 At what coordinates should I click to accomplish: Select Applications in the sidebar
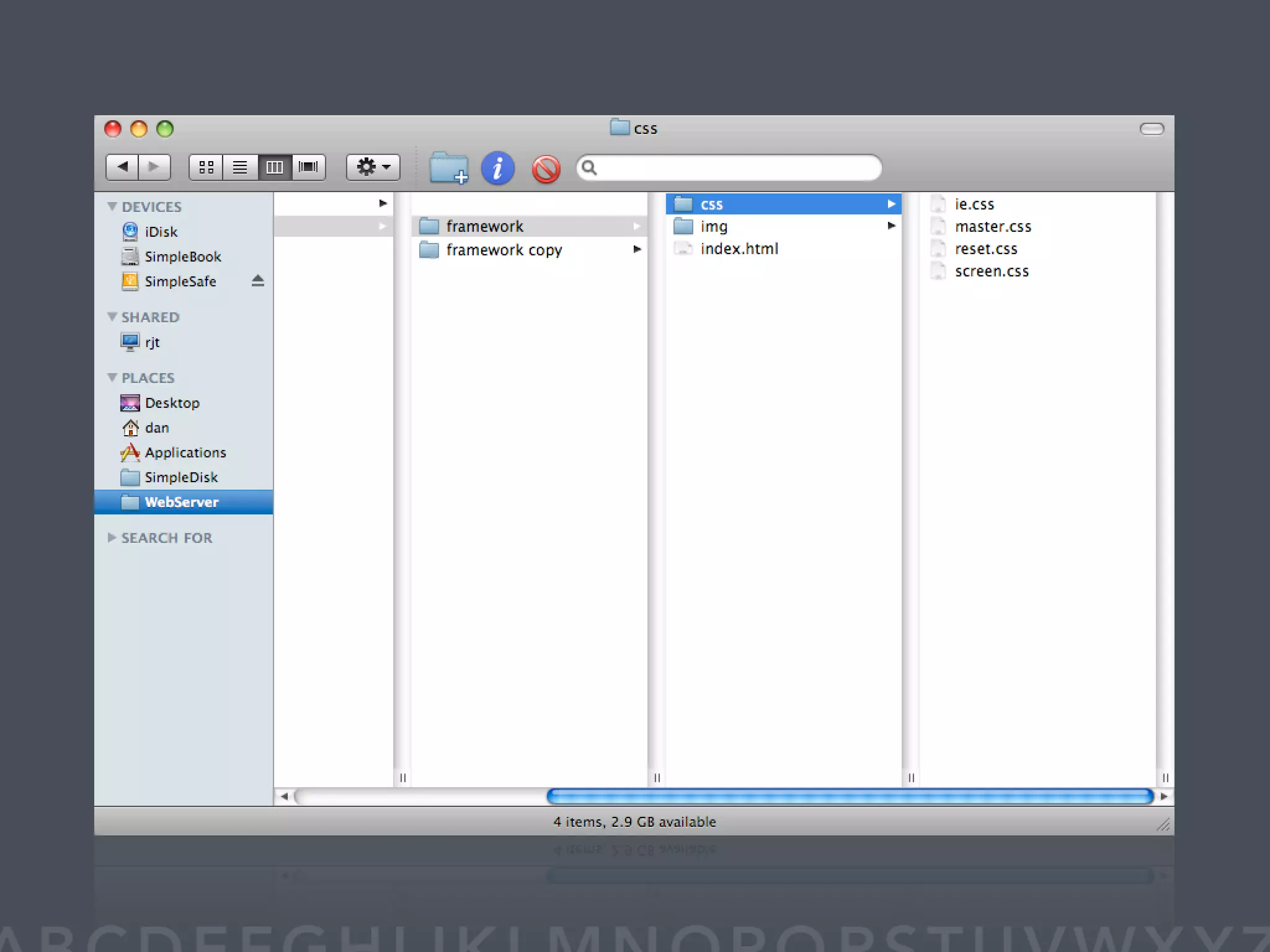185,452
